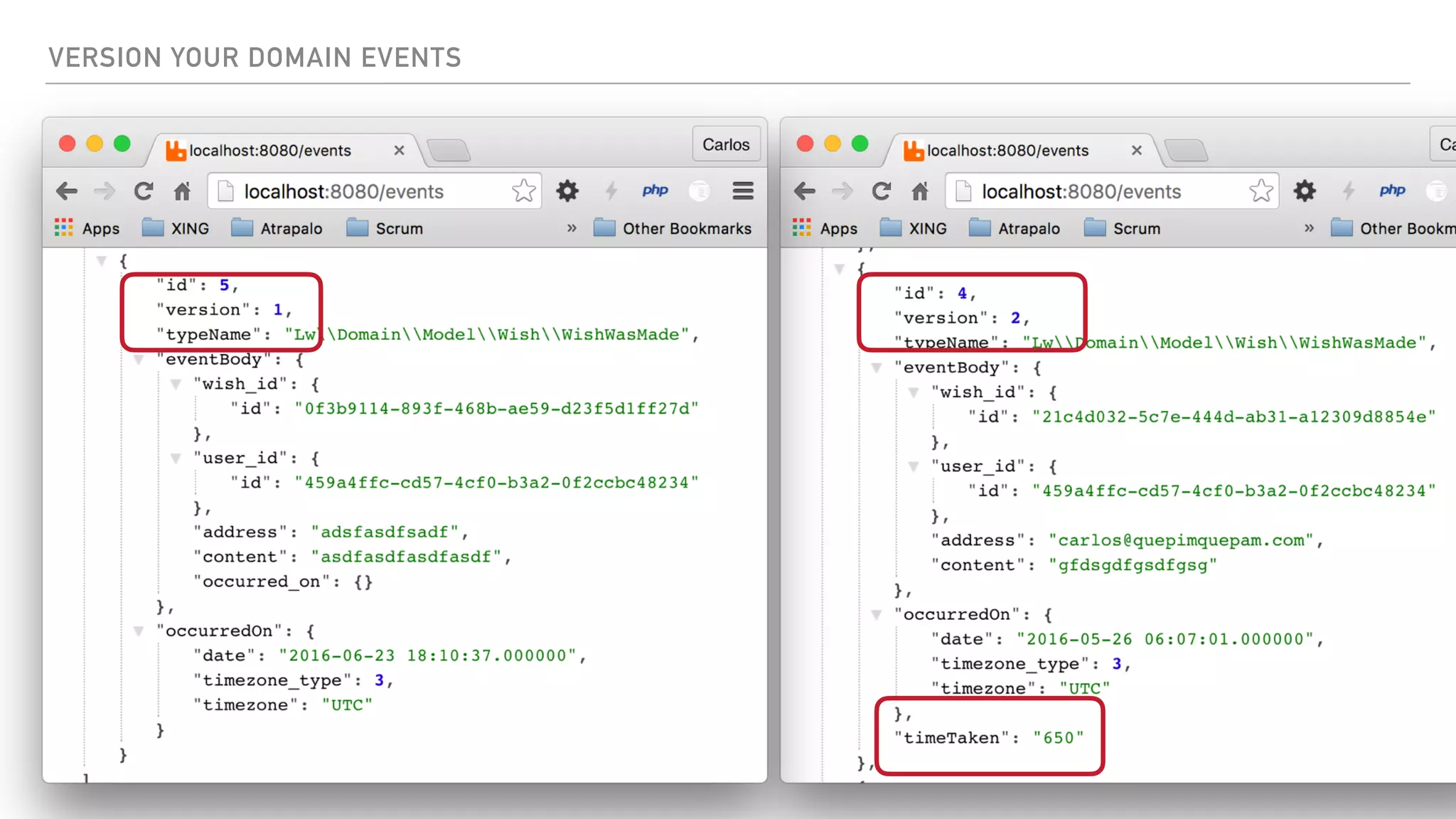Show hidden bookmarks chevron in right window
The image size is (1456, 819).
pos(1309,228)
